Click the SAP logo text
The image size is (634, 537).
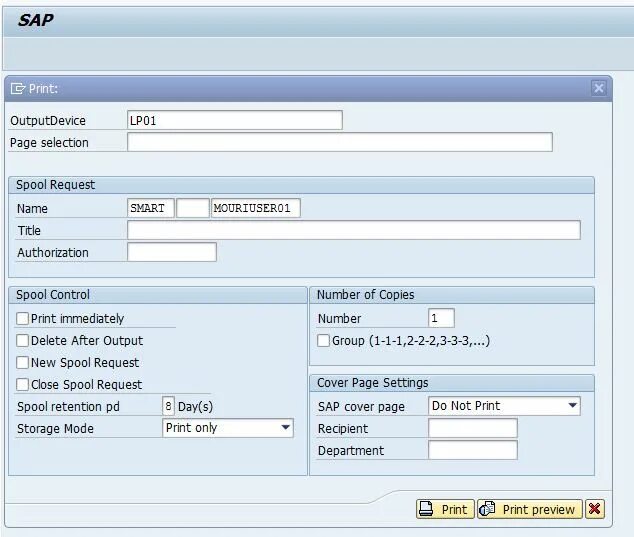click(x=36, y=20)
